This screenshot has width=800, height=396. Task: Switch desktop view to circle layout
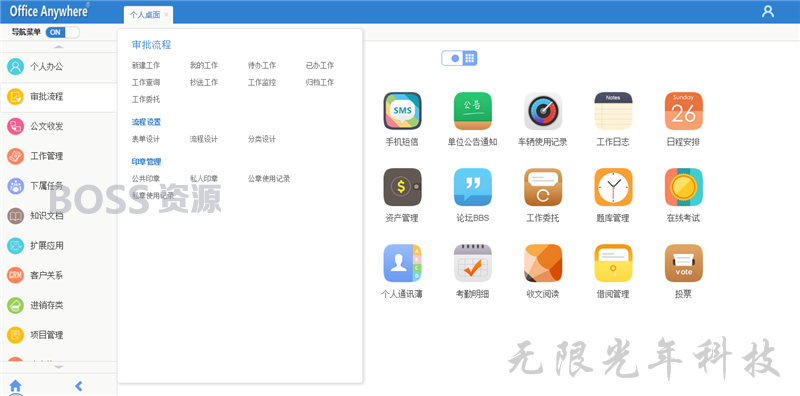455,58
